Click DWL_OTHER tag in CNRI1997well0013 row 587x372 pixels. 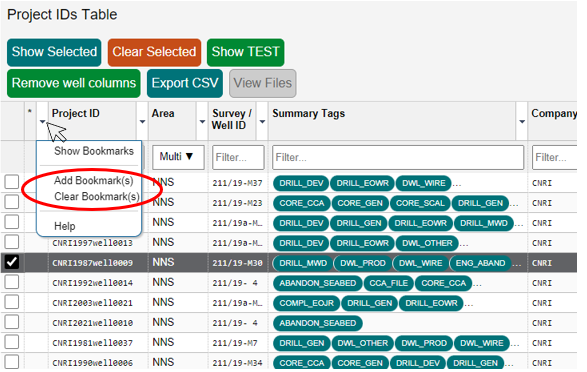[427, 243]
